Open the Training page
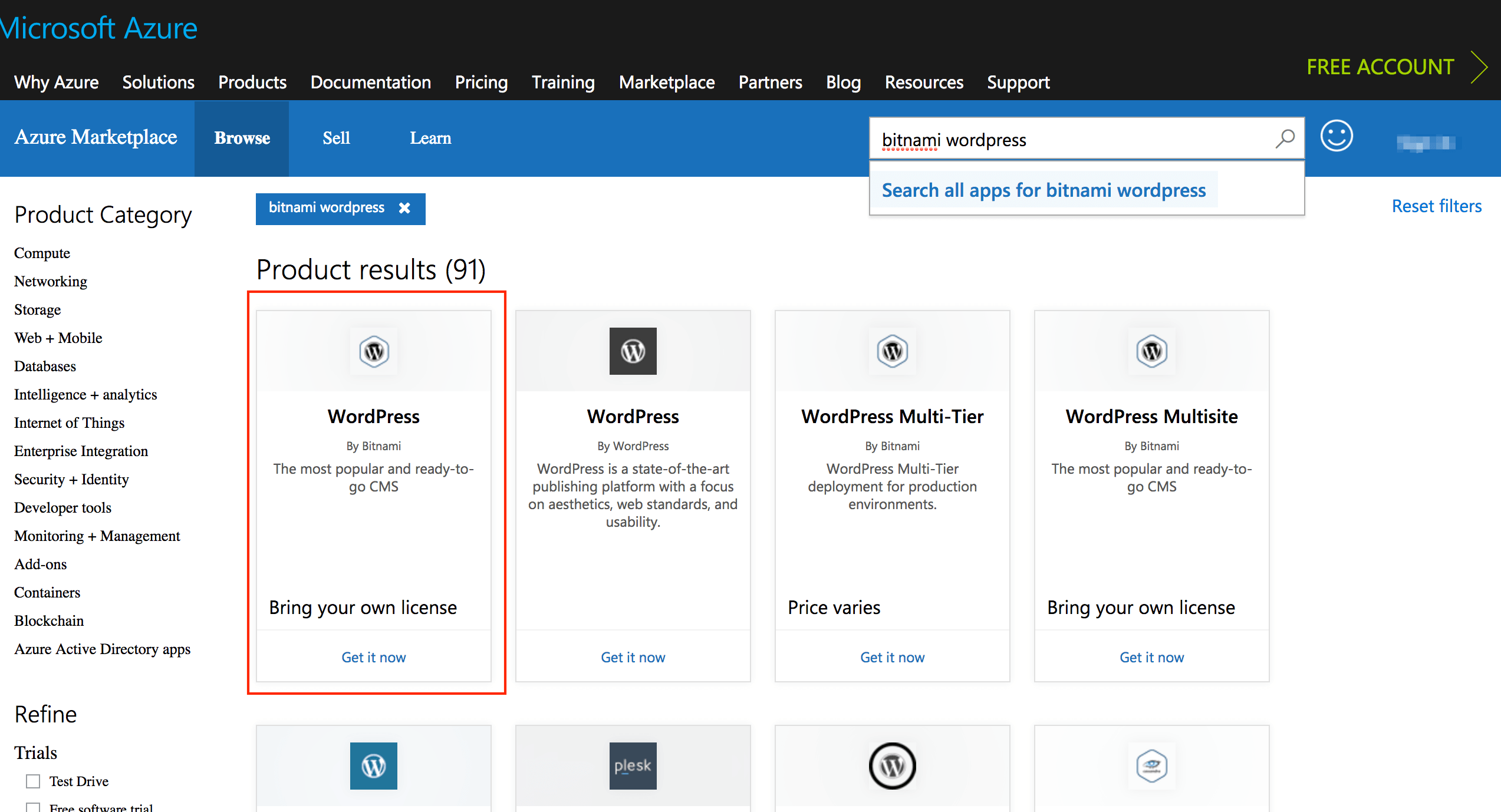Image resolution: width=1501 pixels, height=812 pixels. (564, 82)
